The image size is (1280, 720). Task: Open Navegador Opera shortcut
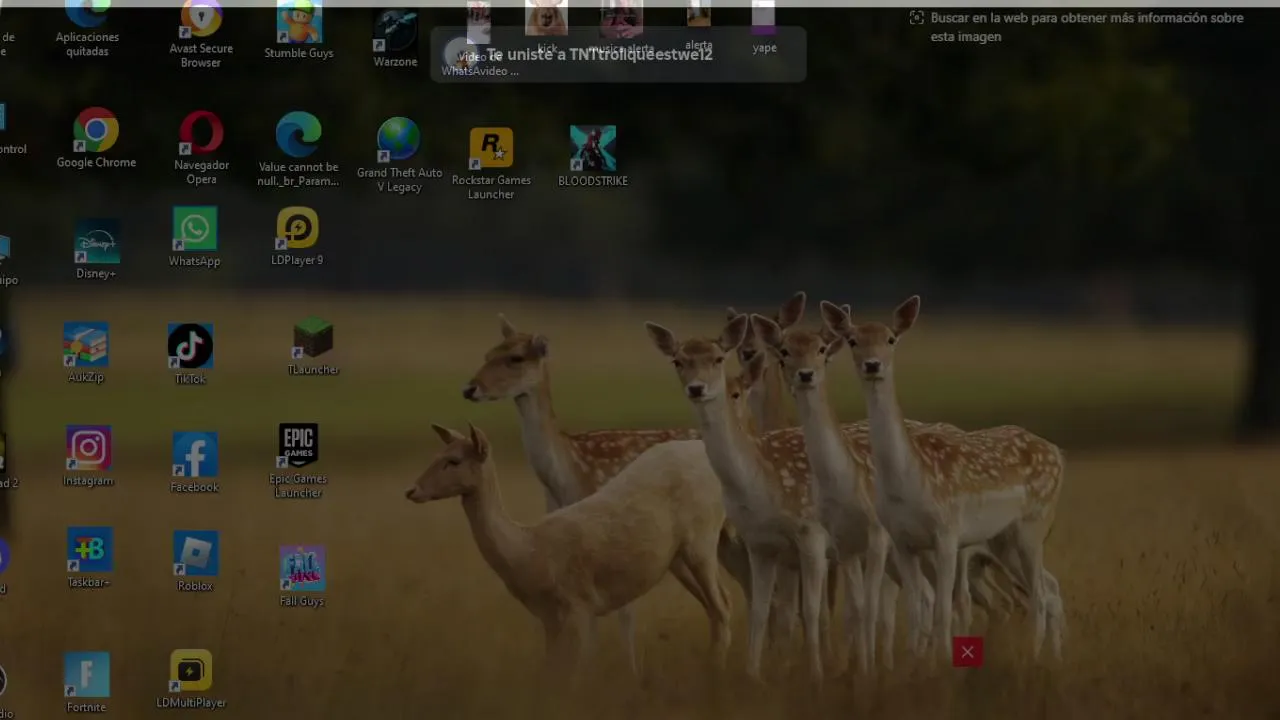point(201,147)
